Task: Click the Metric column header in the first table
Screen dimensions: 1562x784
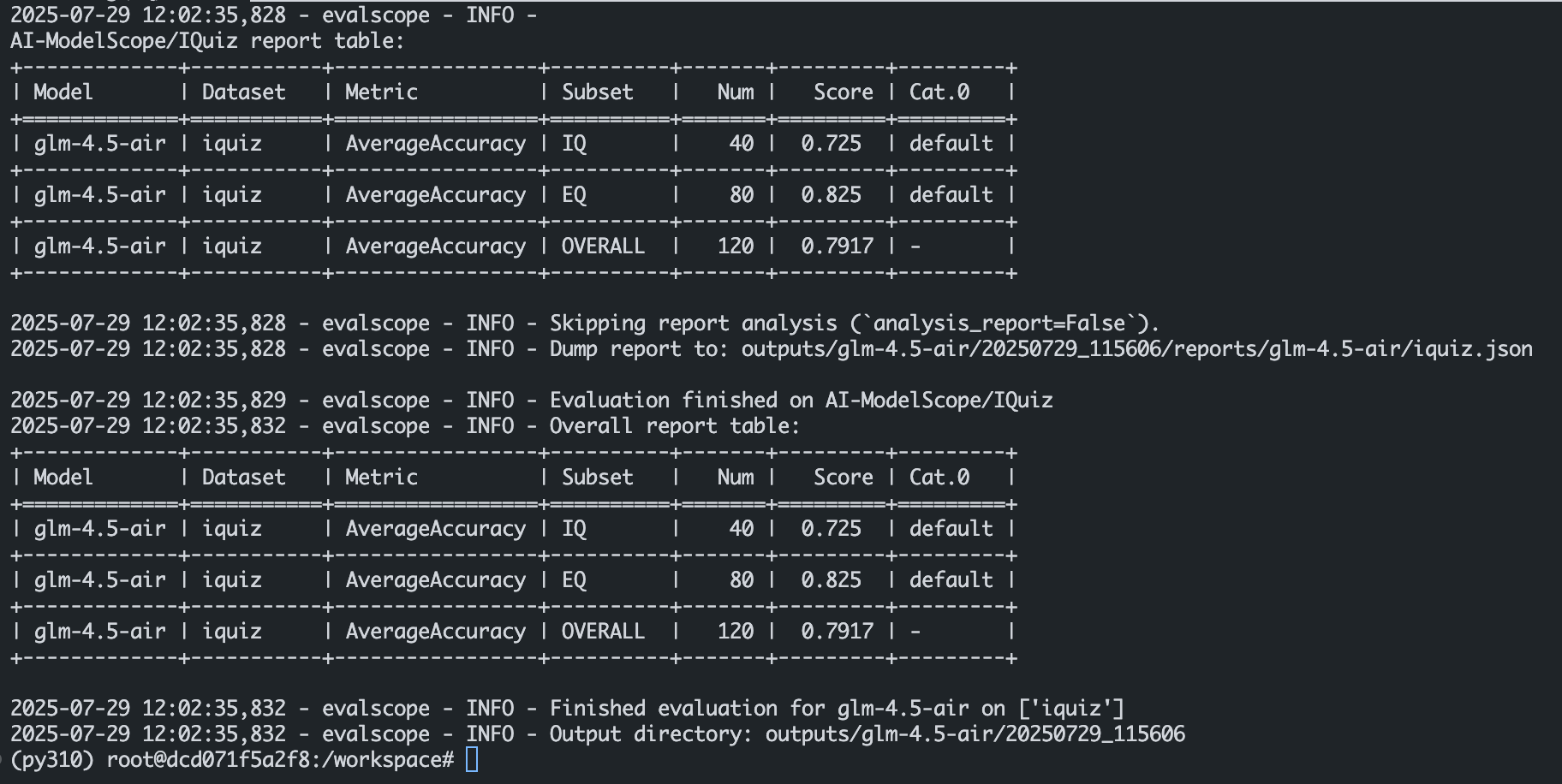Action: (381, 92)
